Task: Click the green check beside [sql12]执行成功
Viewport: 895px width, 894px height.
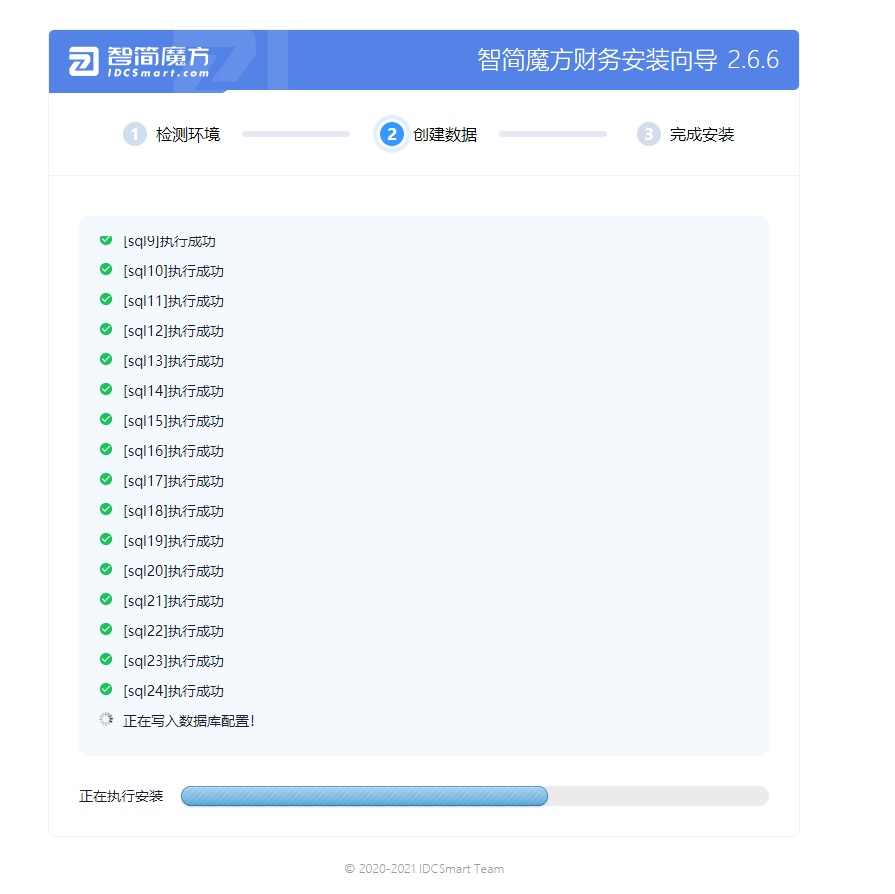Action: click(105, 330)
